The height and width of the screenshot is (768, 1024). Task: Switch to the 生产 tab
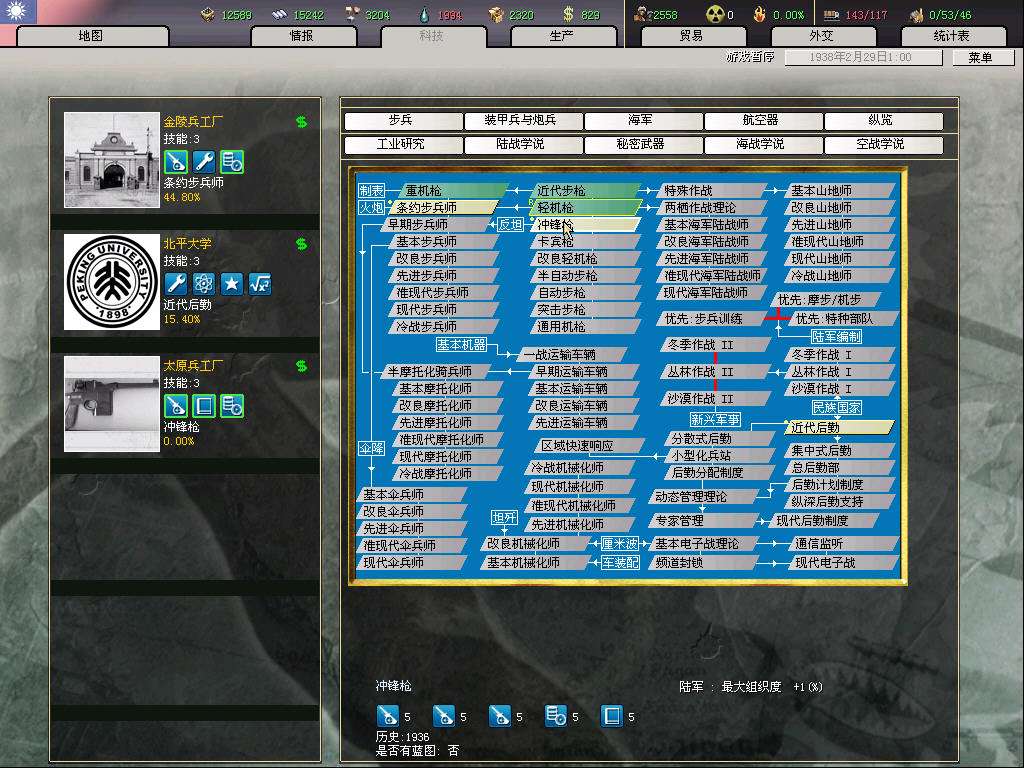click(x=562, y=36)
